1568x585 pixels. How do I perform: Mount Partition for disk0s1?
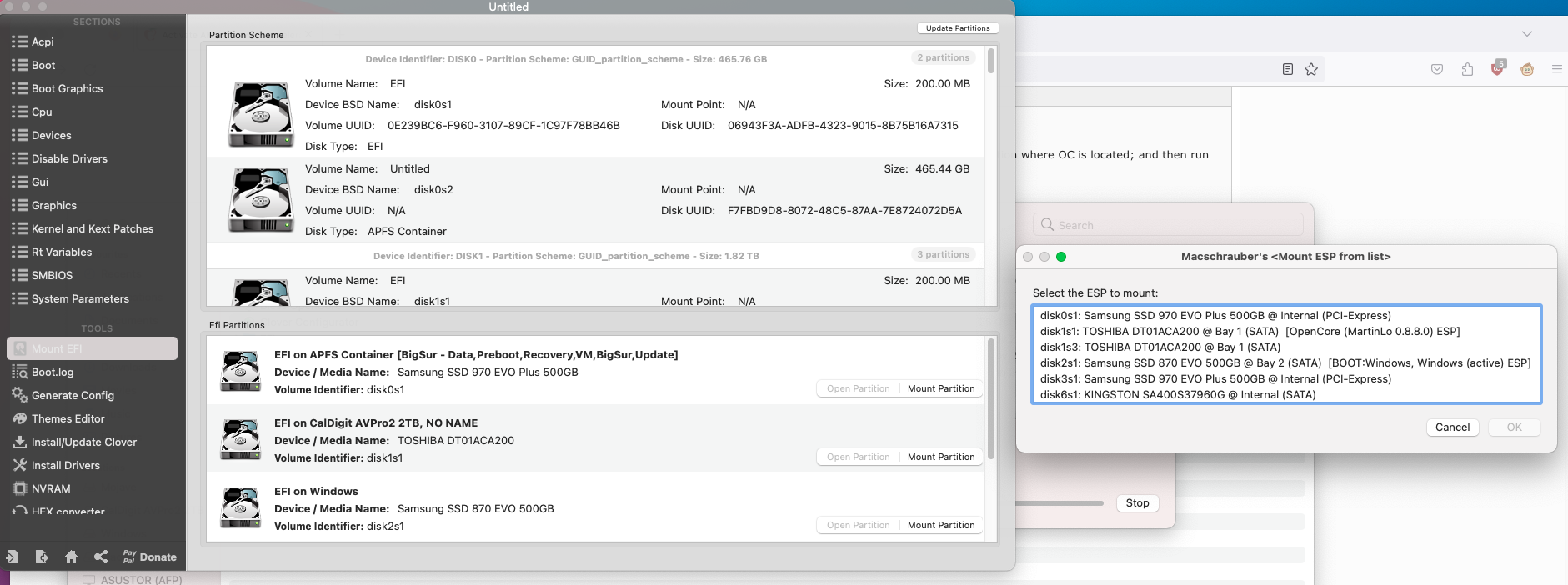tap(941, 388)
